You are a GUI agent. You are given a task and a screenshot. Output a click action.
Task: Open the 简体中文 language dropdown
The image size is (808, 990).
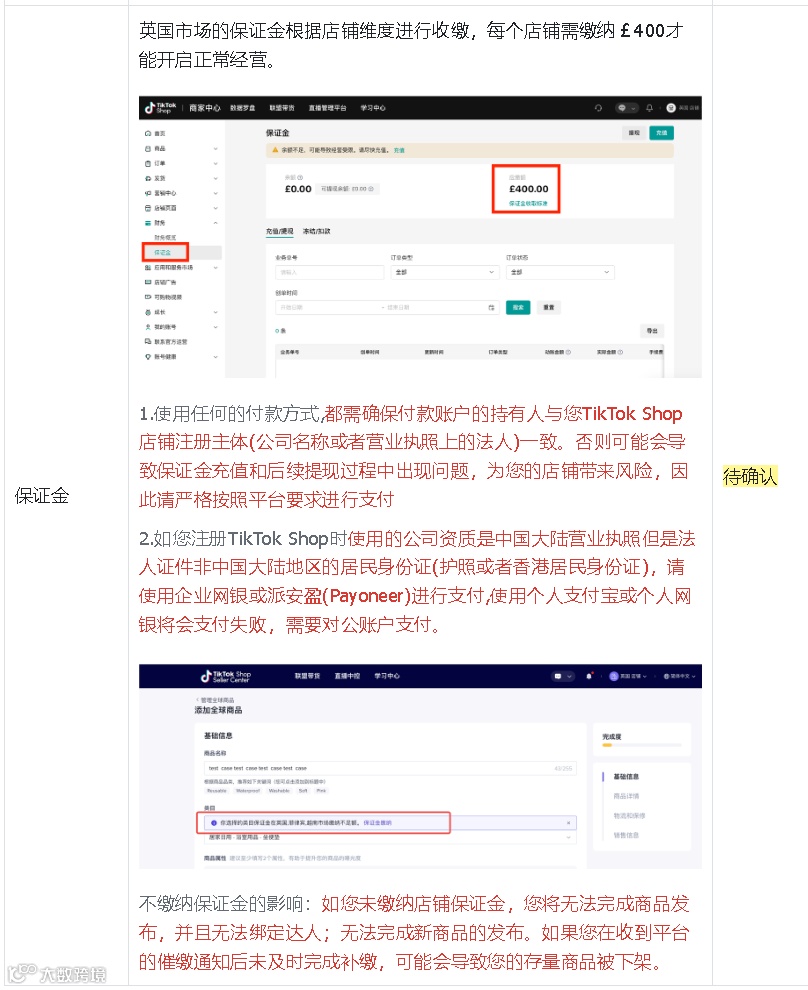[x=680, y=676]
